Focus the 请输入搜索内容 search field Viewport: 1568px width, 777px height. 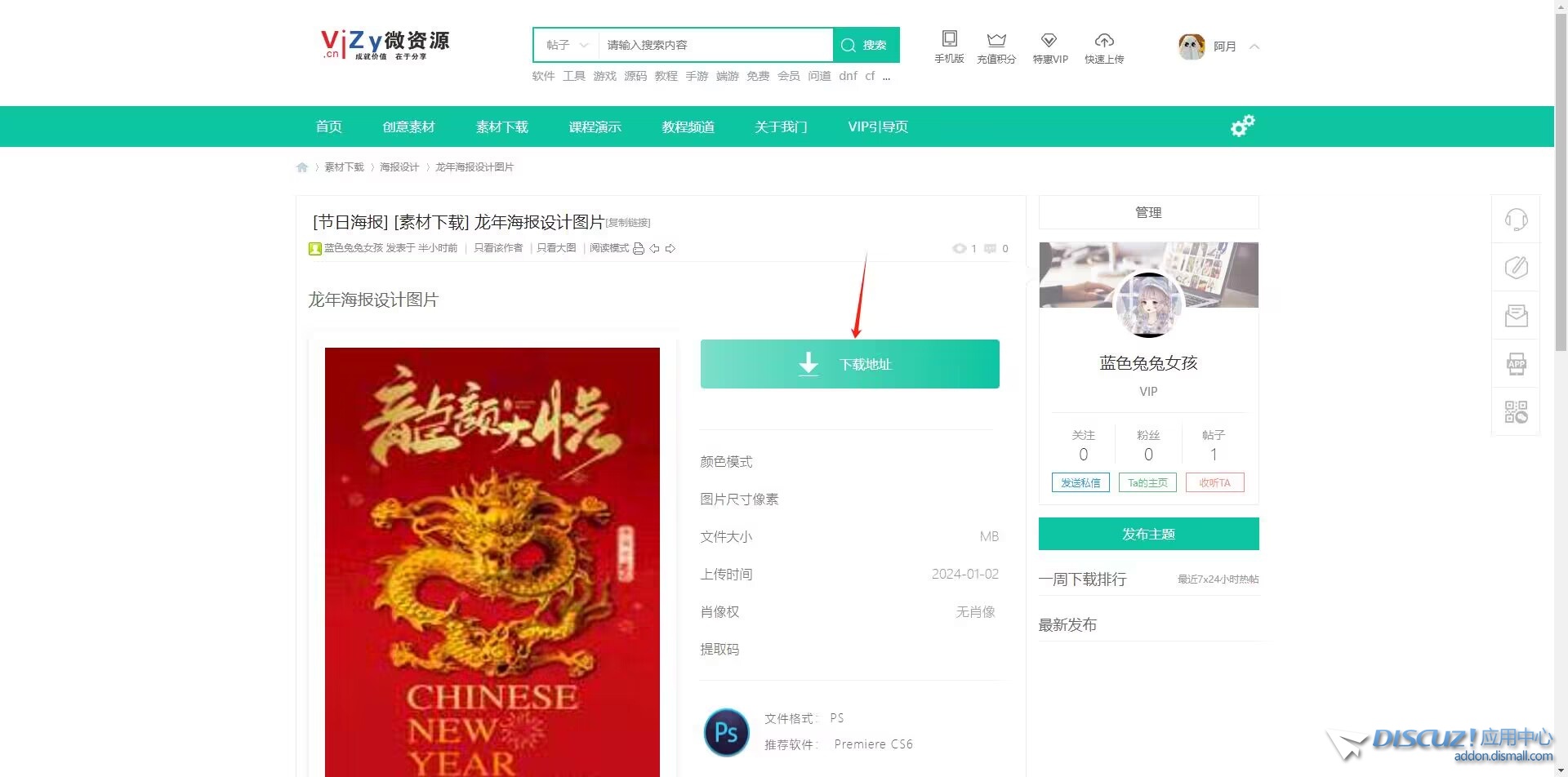715,45
